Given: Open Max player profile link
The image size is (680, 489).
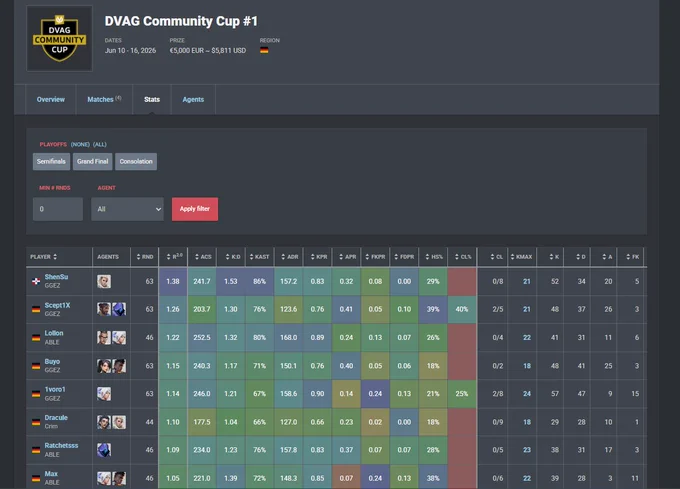Looking at the screenshot, I should (51, 474).
